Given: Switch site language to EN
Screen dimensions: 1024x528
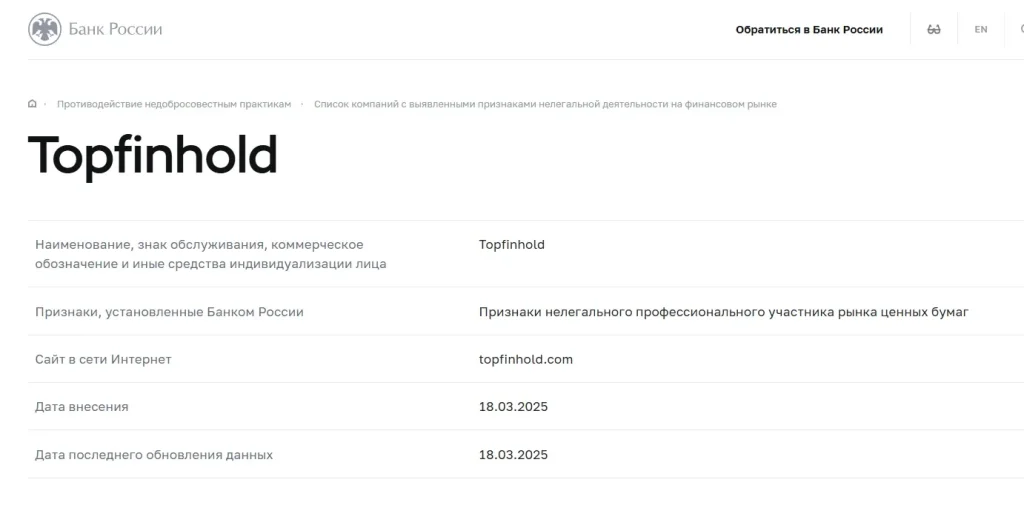Looking at the screenshot, I should click(981, 30).
